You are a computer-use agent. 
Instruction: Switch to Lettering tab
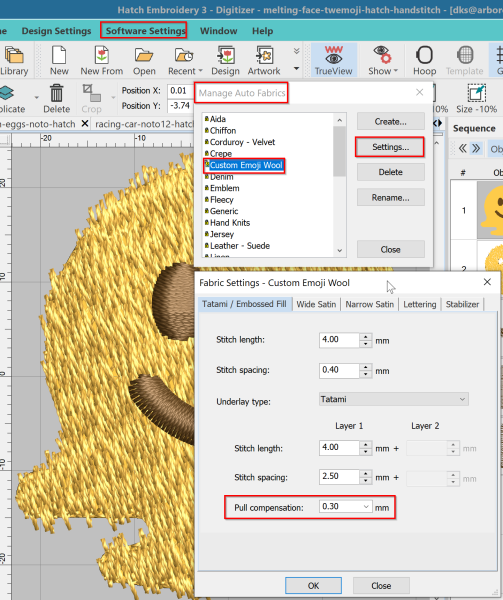(420, 304)
